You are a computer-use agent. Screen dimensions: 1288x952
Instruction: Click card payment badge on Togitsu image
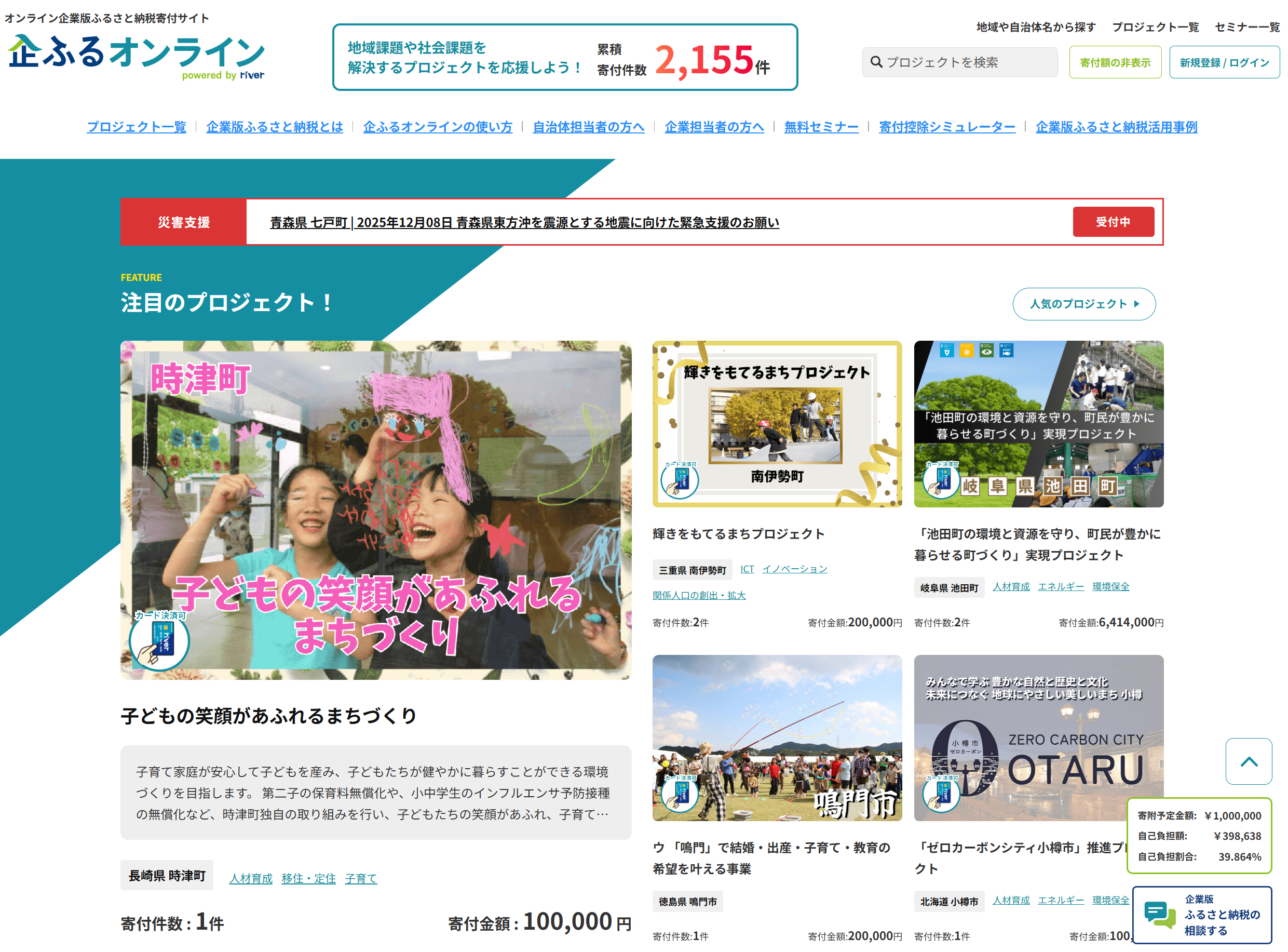(x=159, y=641)
